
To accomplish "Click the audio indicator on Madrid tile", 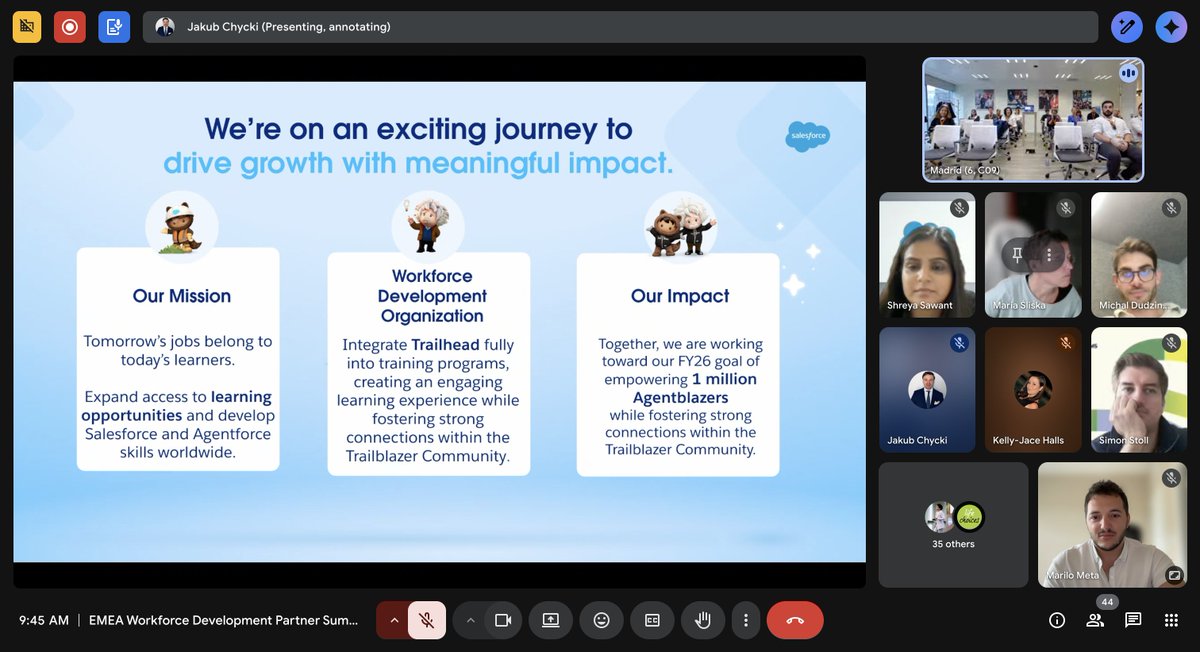I will 1129,73.
